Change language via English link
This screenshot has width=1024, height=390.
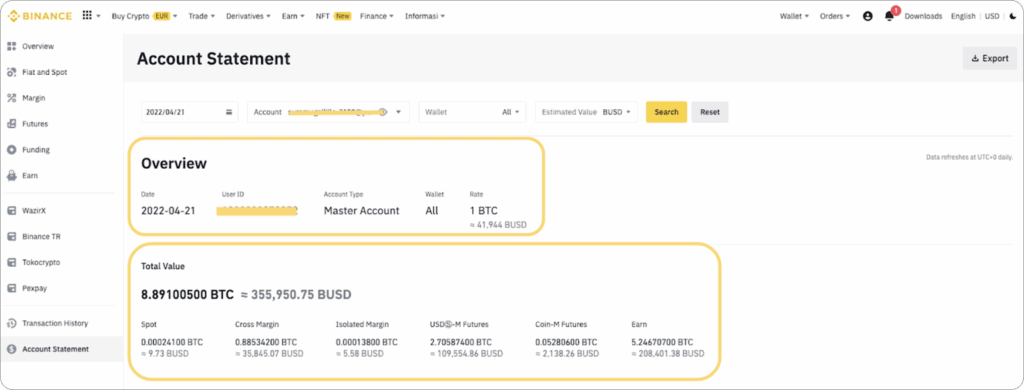click(963, 16)
